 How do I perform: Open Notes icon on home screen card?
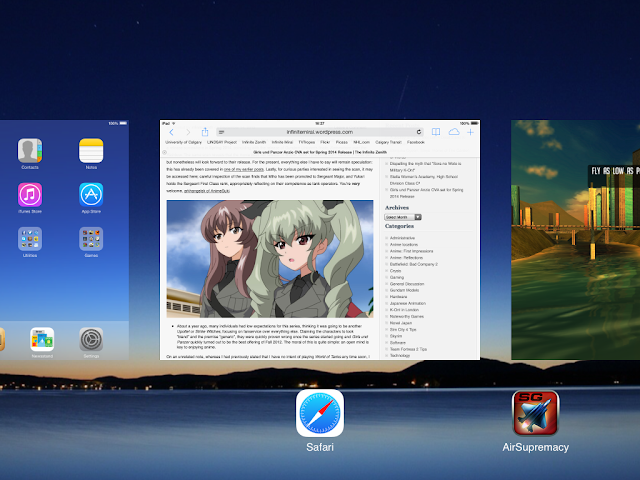(x=91, y=150)
